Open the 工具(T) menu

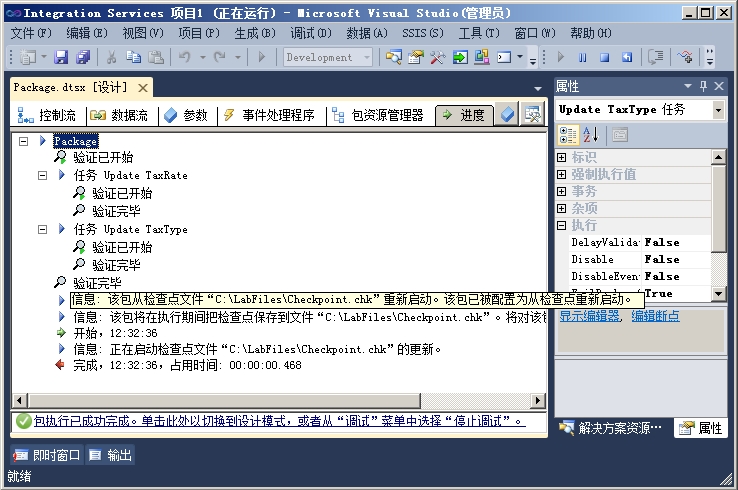click(479, 33)
